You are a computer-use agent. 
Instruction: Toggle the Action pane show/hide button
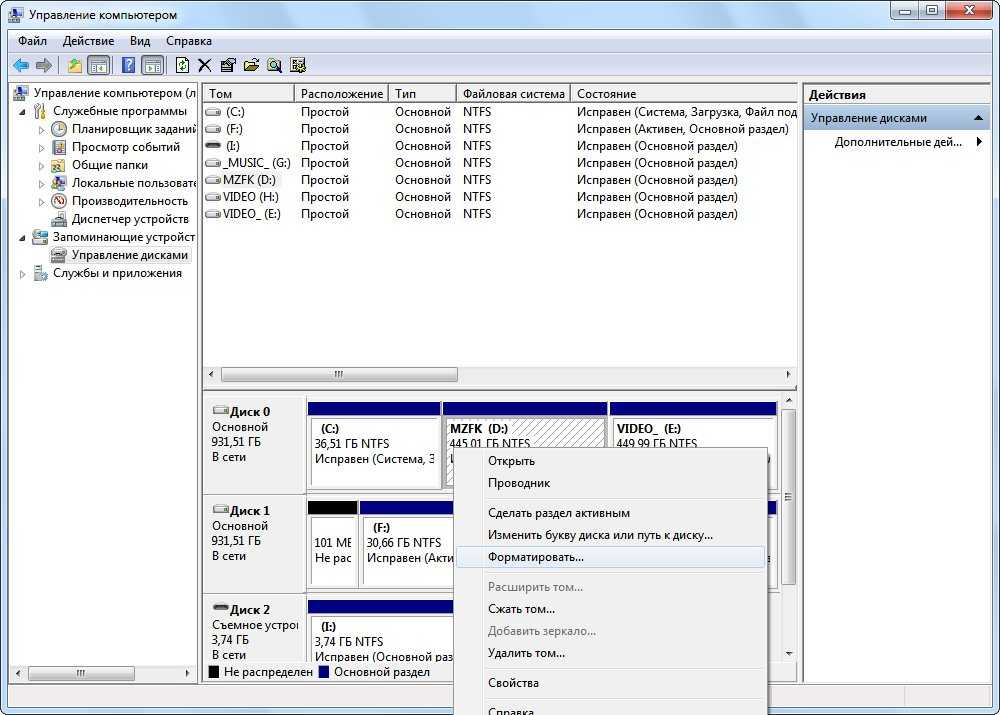click(152, 65)
